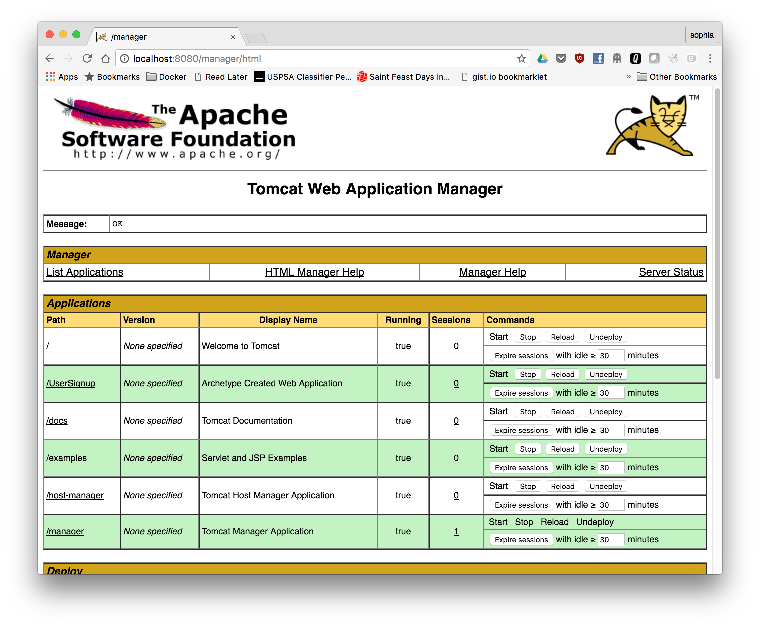This screenshot has height=627, width=759.
Task: Open the Apps bookmarks shortcut
Action: [61, 77]
